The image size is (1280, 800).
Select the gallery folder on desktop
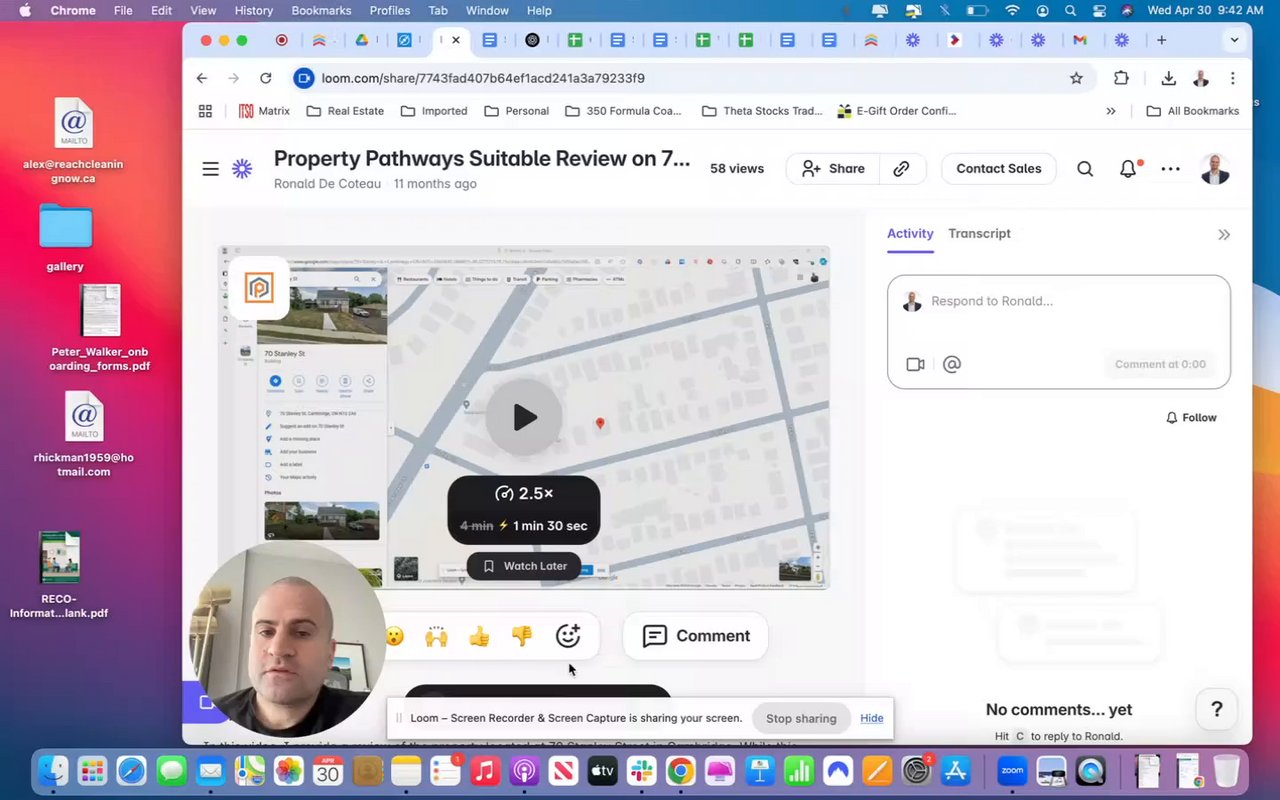(x=65, y=237)
